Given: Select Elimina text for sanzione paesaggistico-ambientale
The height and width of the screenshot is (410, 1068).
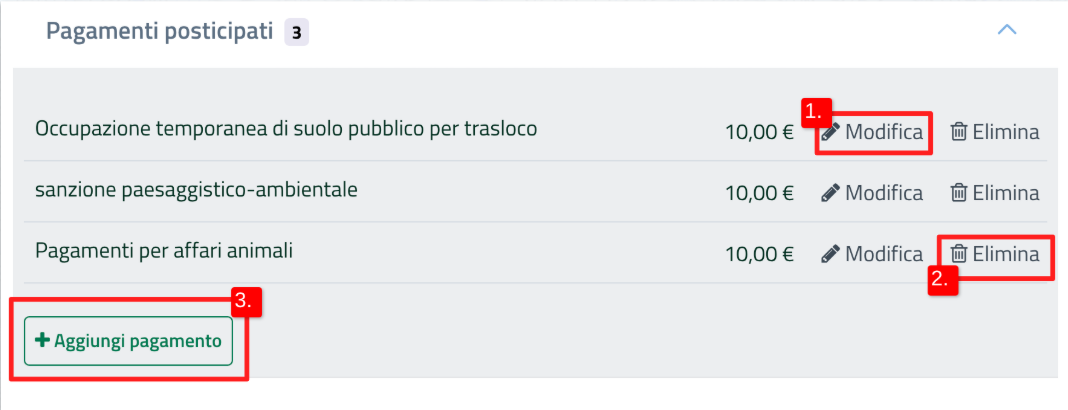Looking at the screenshot, I should [1006, 193].
